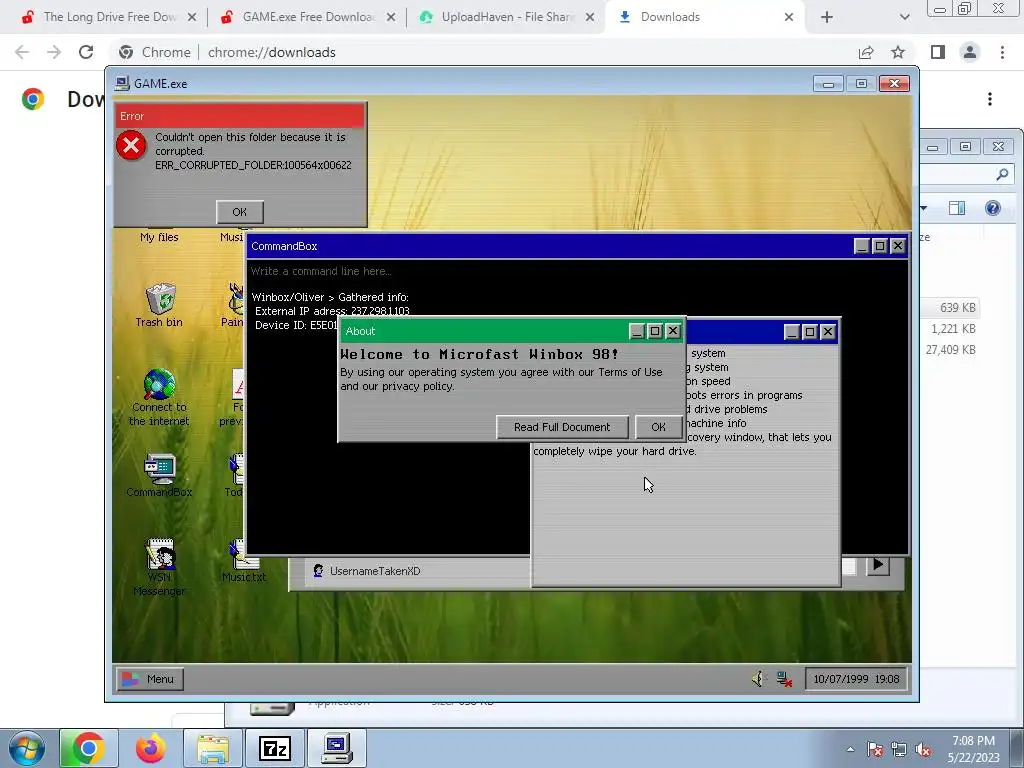This screenshot has height=768, width=1024.
Task: Click the Action Center flag tray icon
Action: coord(875,750)
